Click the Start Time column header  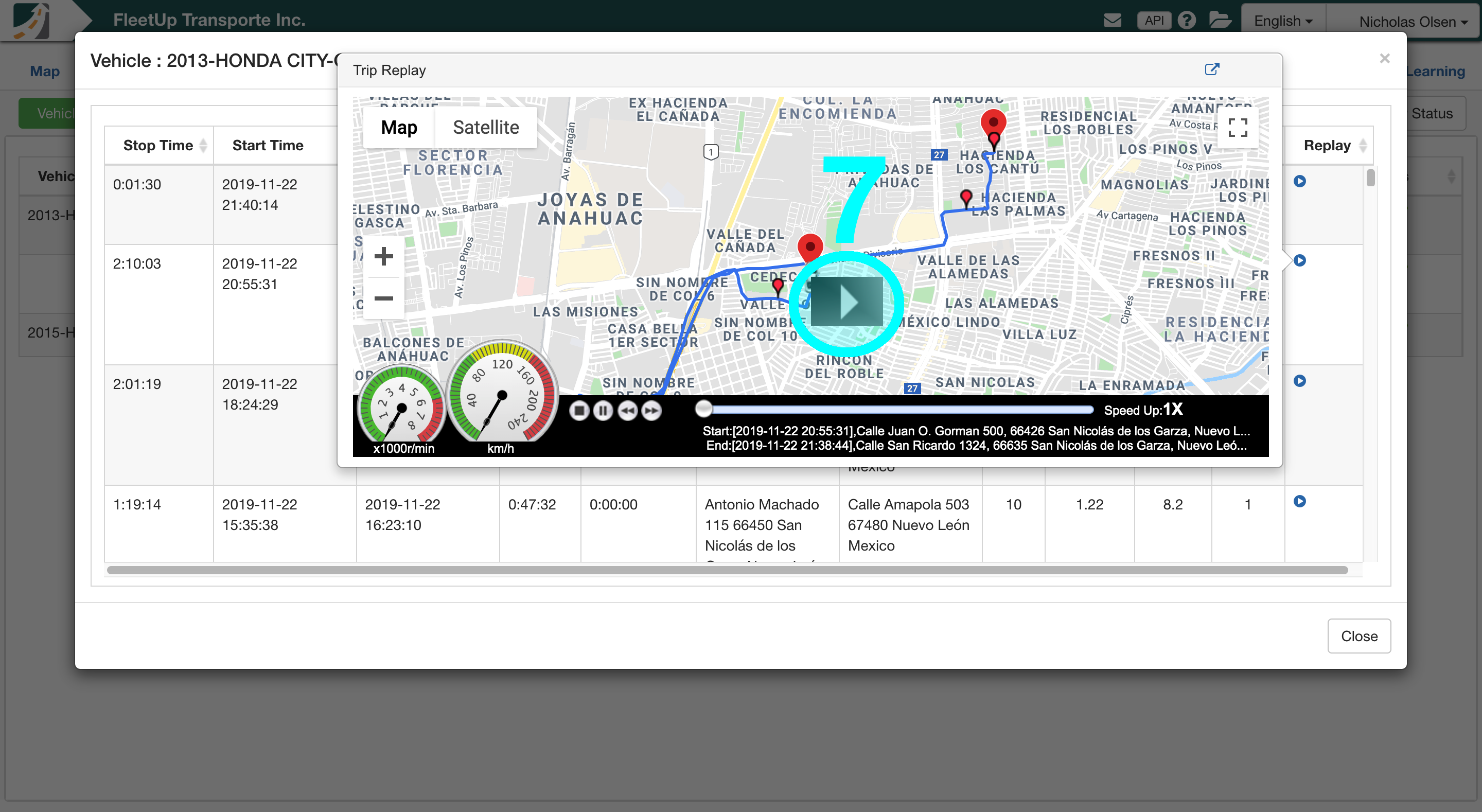tap(268, 146)
